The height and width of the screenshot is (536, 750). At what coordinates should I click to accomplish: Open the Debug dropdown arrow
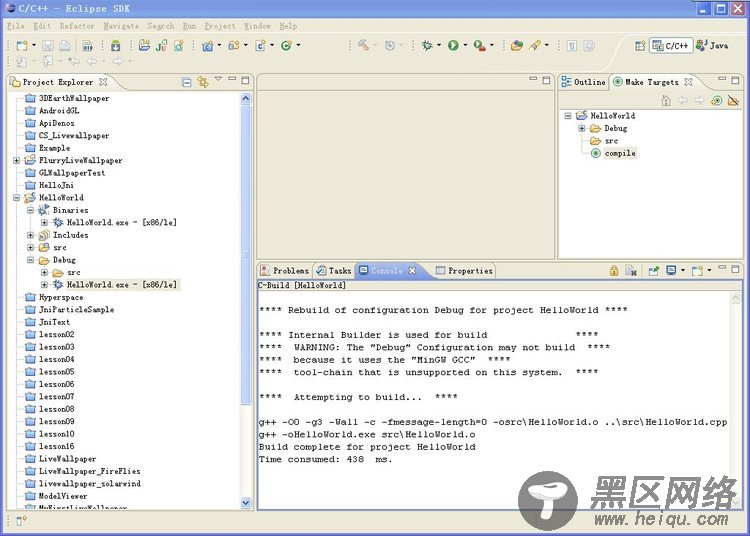pos(439,45)
